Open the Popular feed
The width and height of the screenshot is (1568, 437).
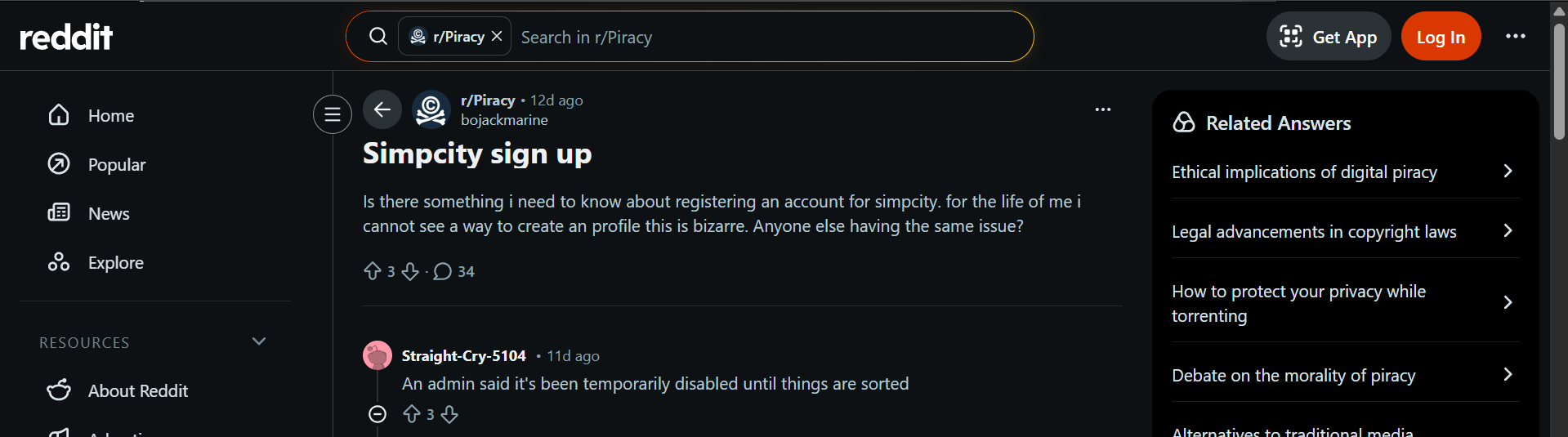click(x=116, y=164)
